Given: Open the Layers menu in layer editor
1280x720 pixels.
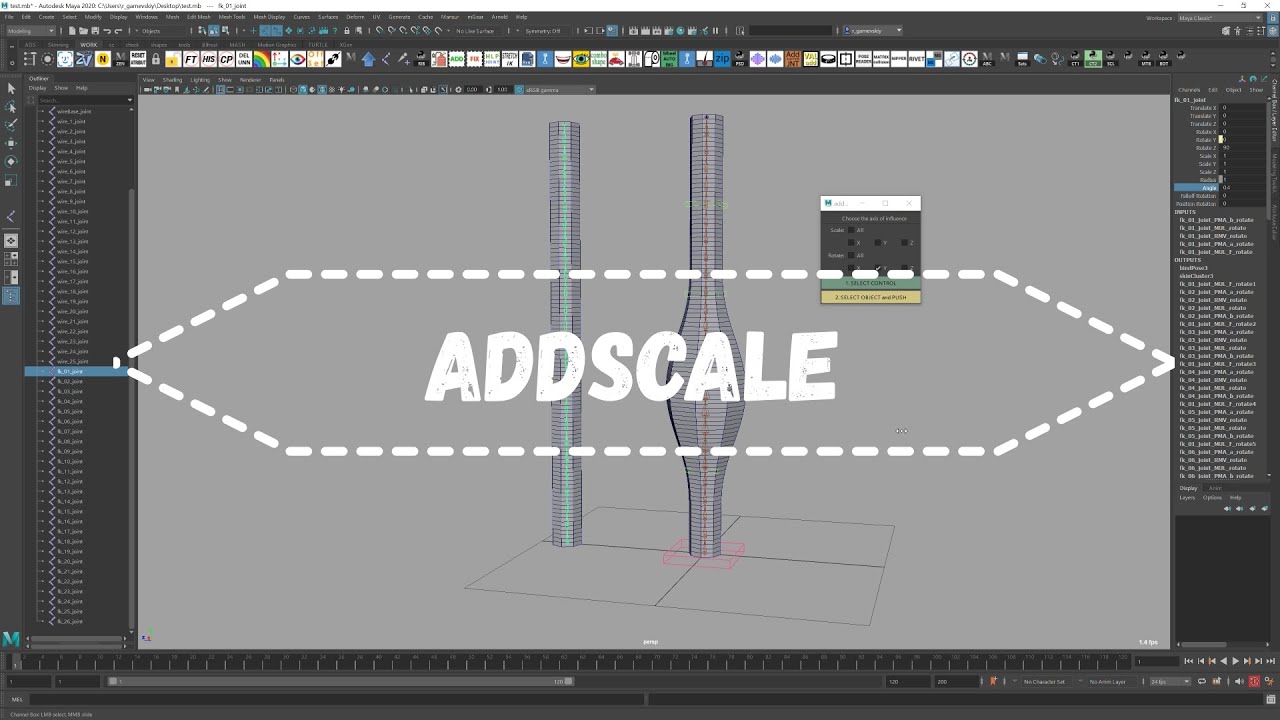Looking at the screenshot, I should coord(1187,497).
